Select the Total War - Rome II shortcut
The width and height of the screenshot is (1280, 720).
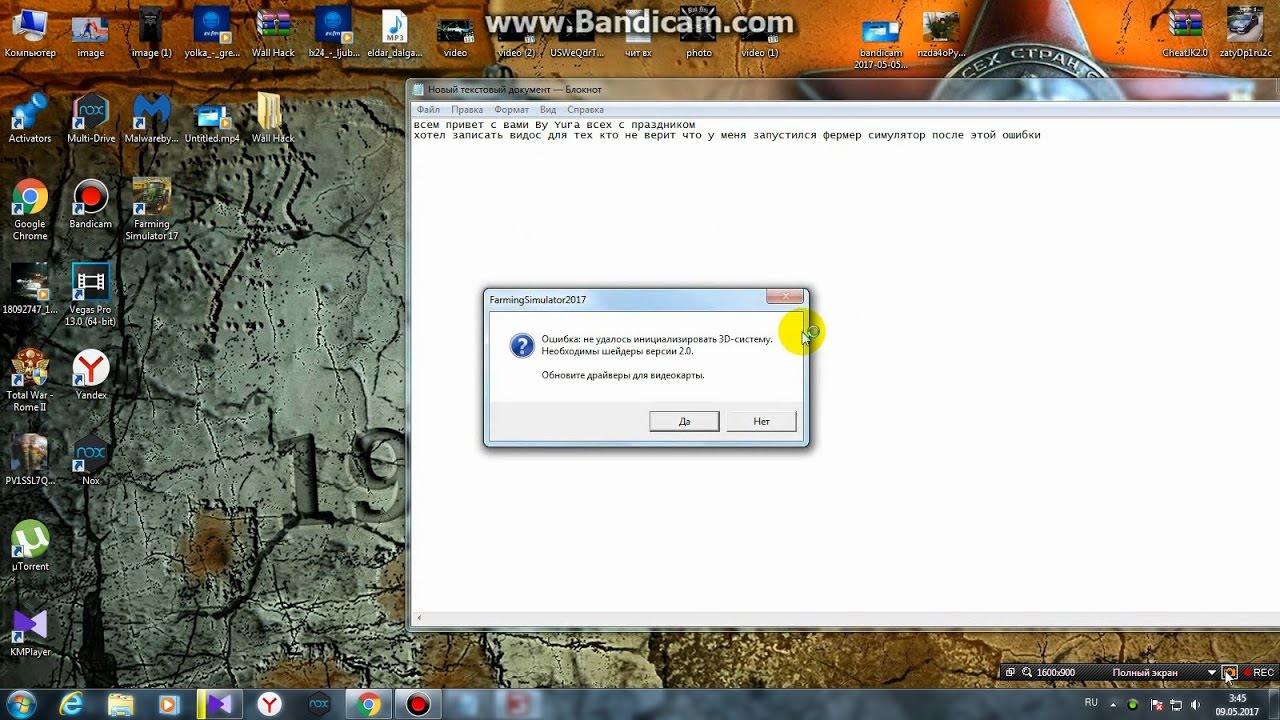[x=30, y=381]
